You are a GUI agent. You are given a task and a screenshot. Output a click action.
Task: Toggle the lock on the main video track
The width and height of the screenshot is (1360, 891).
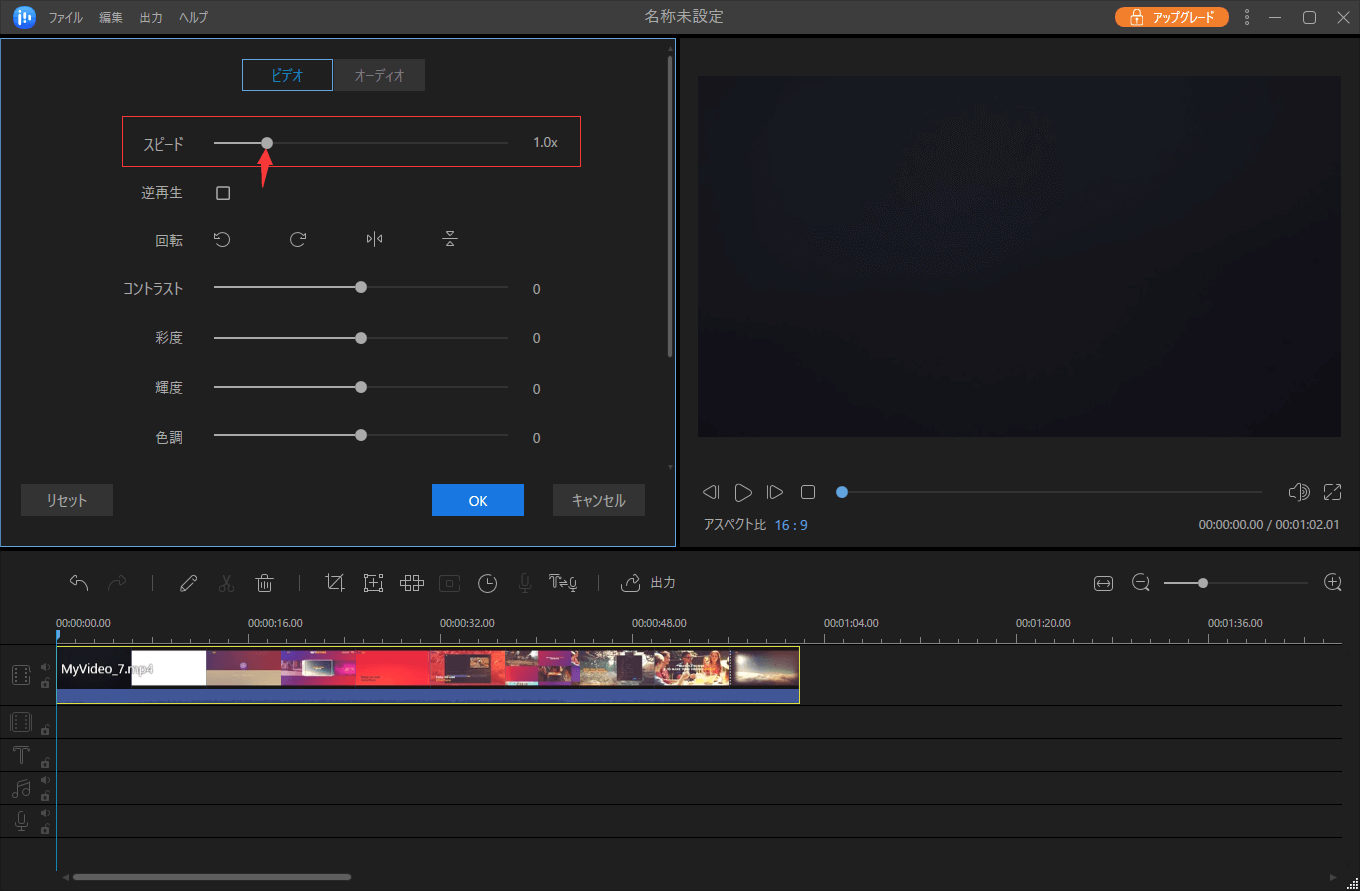pyautogui.click(x=45, y=684)
